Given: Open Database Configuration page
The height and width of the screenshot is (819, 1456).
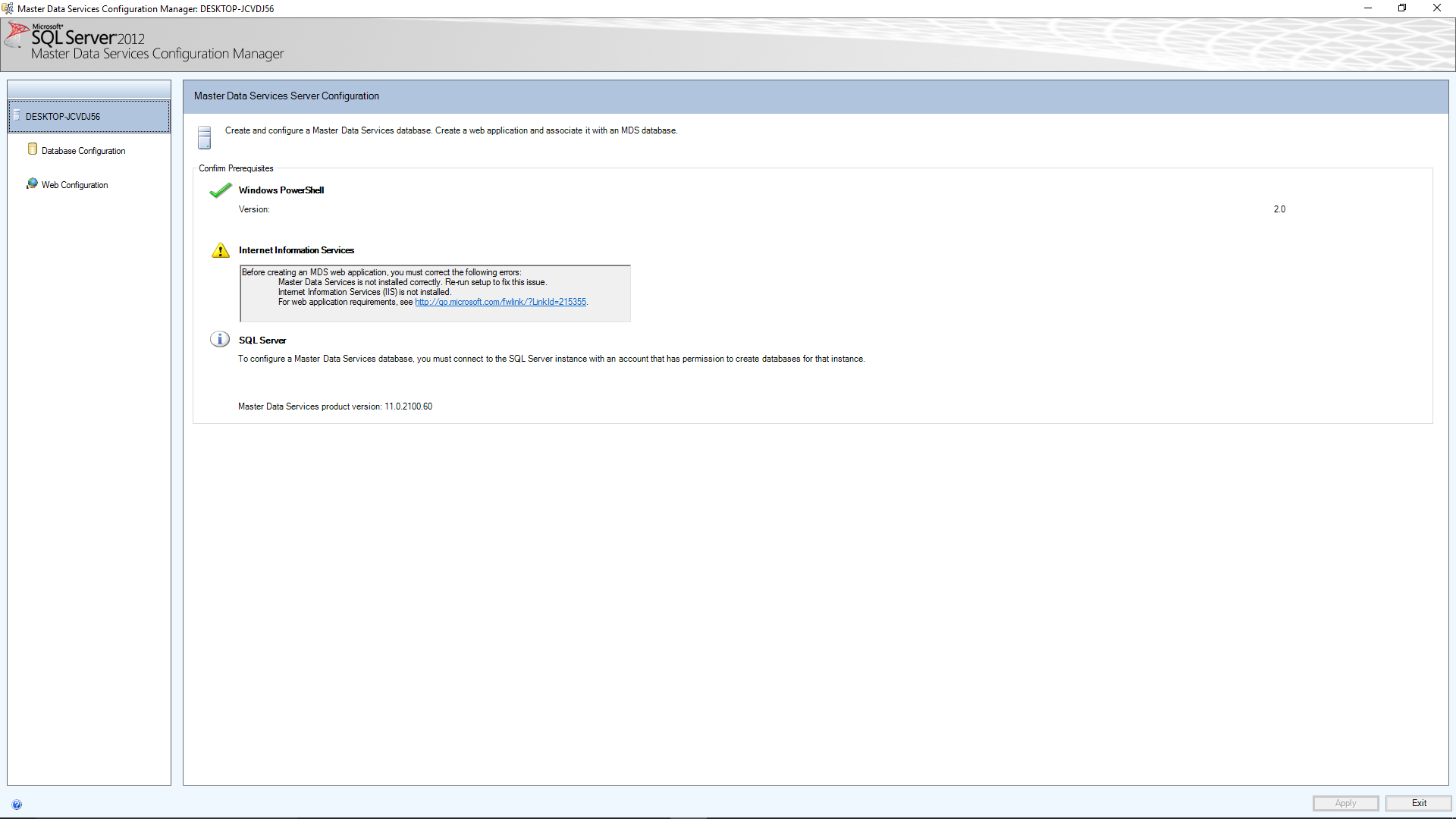Looking at the screenshot, I should pos(83,151).
